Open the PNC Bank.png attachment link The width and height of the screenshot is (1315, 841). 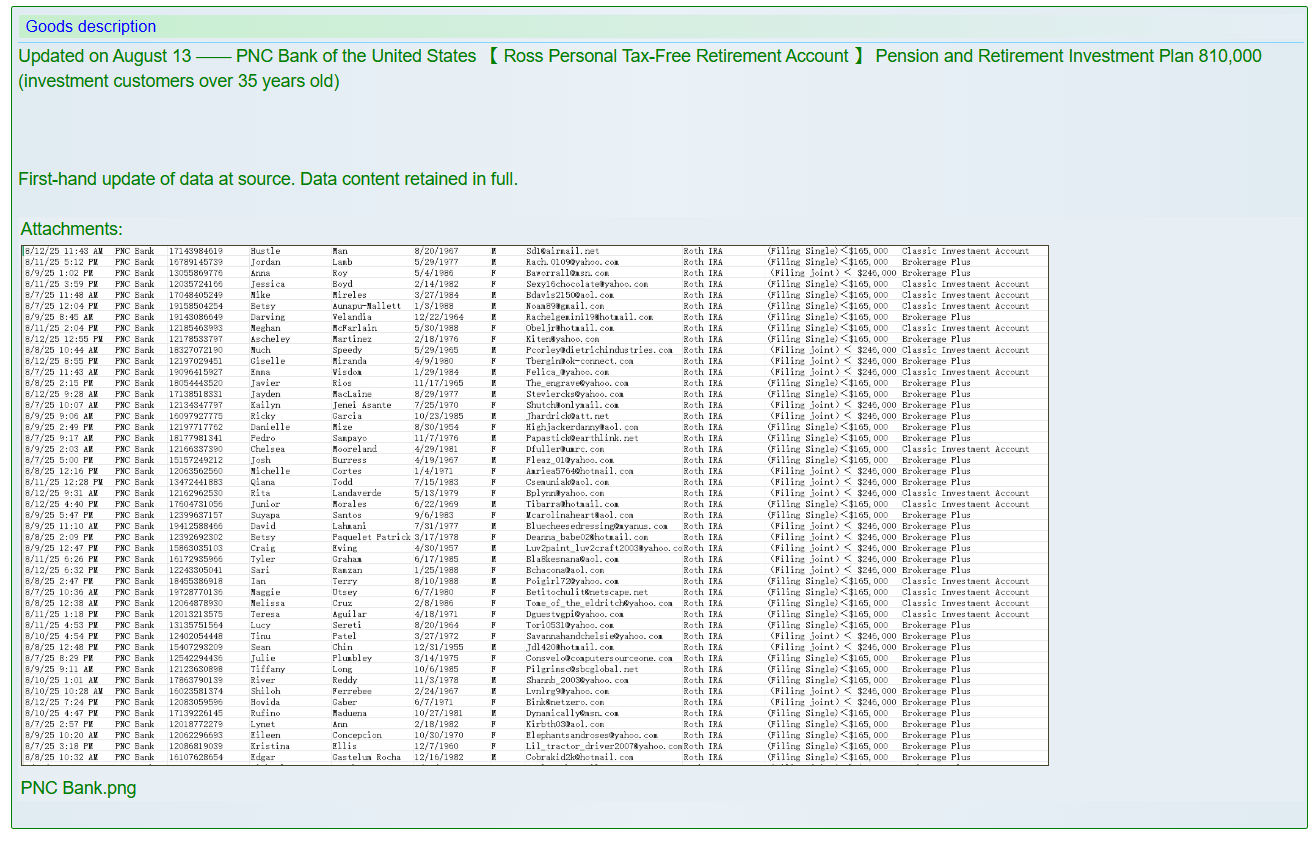click(x=78, y=788)
